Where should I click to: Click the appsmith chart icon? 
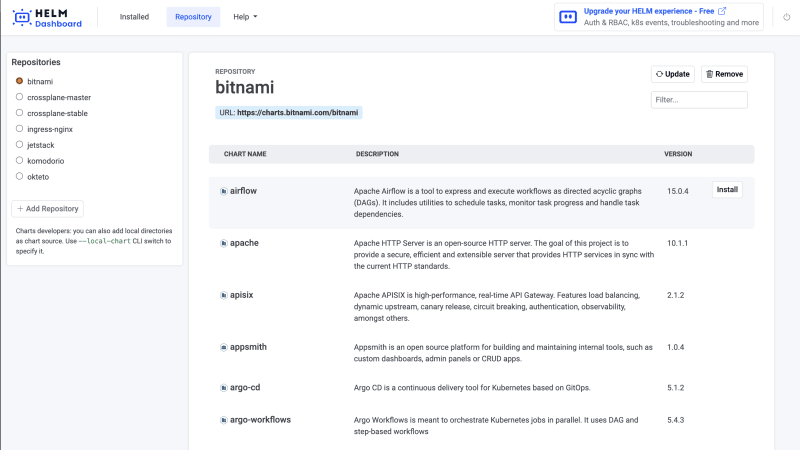coord(223,347)
